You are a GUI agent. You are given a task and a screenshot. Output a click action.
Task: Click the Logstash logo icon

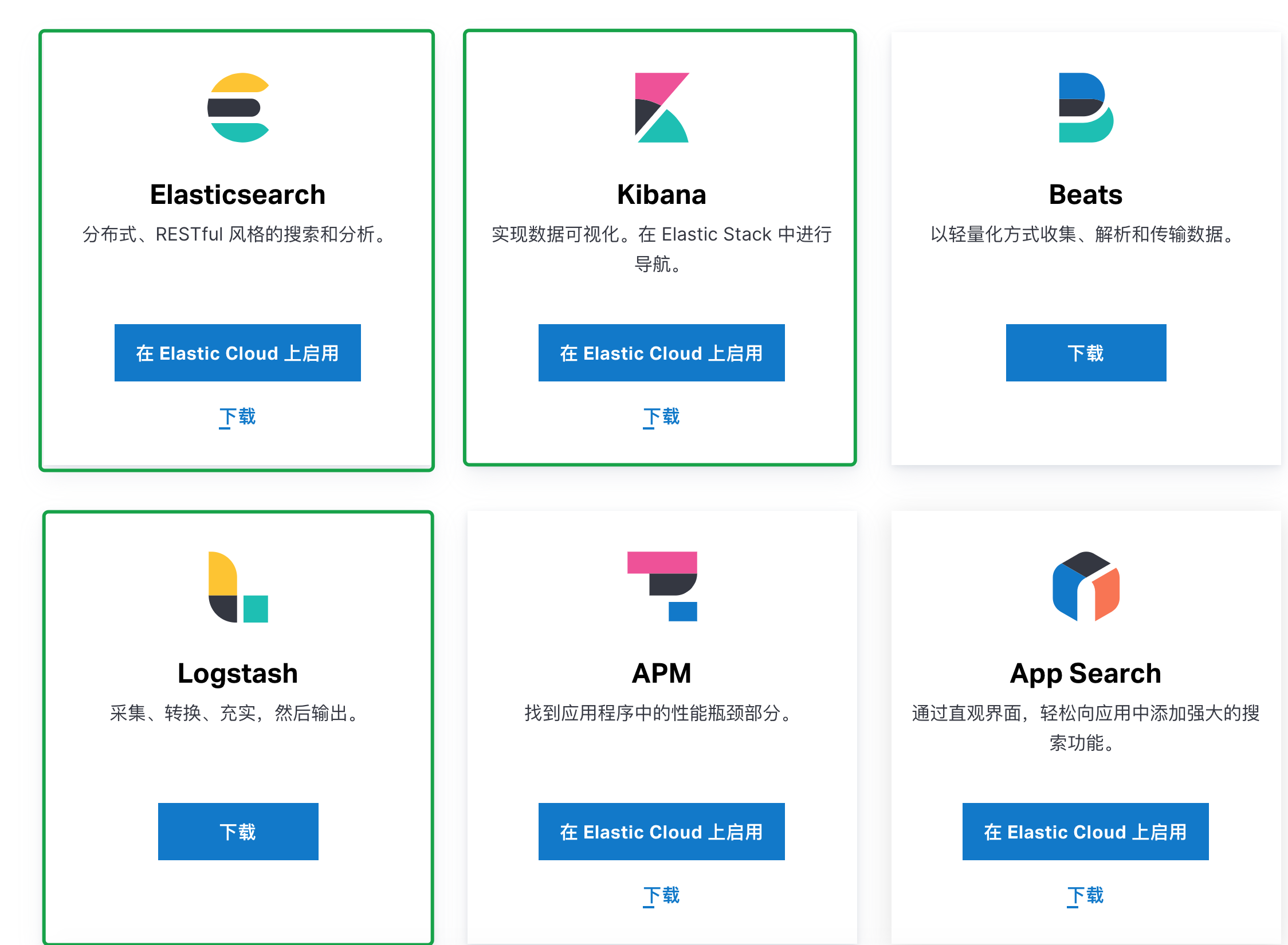238,586
